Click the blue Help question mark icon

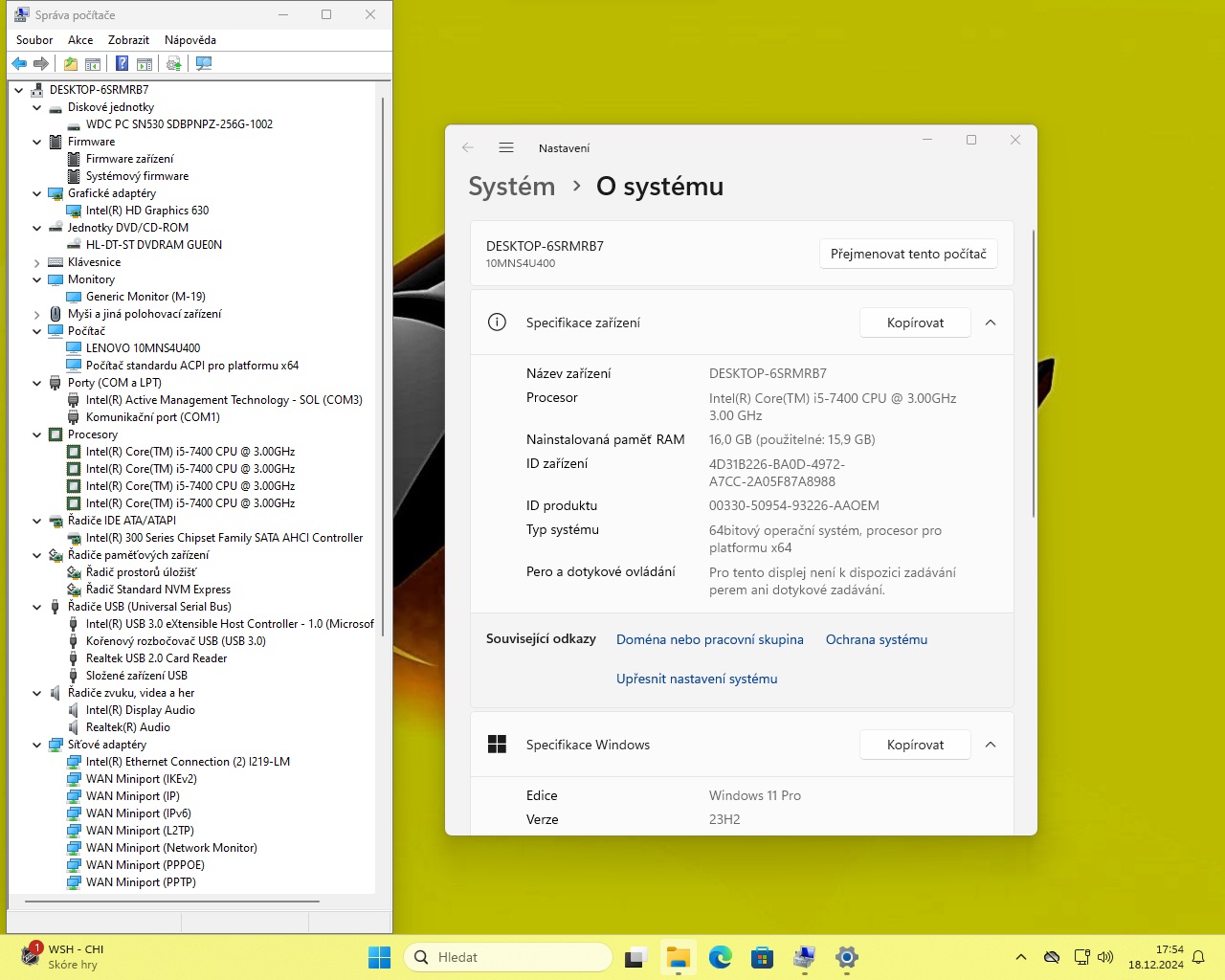[122, 64]
